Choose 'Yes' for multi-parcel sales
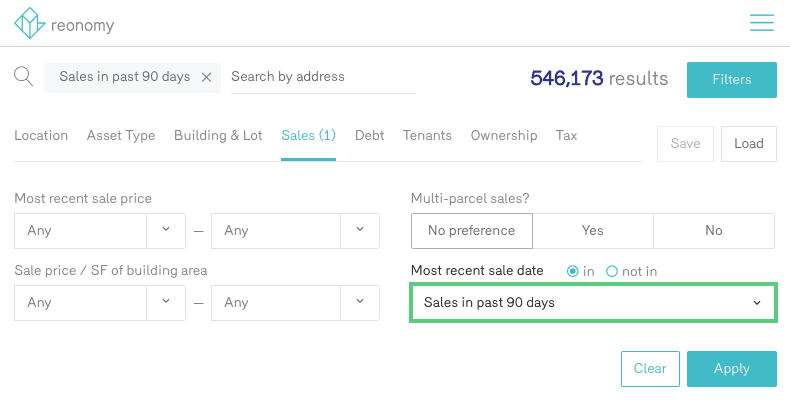 pyautogui.click(x=592, y=230)
